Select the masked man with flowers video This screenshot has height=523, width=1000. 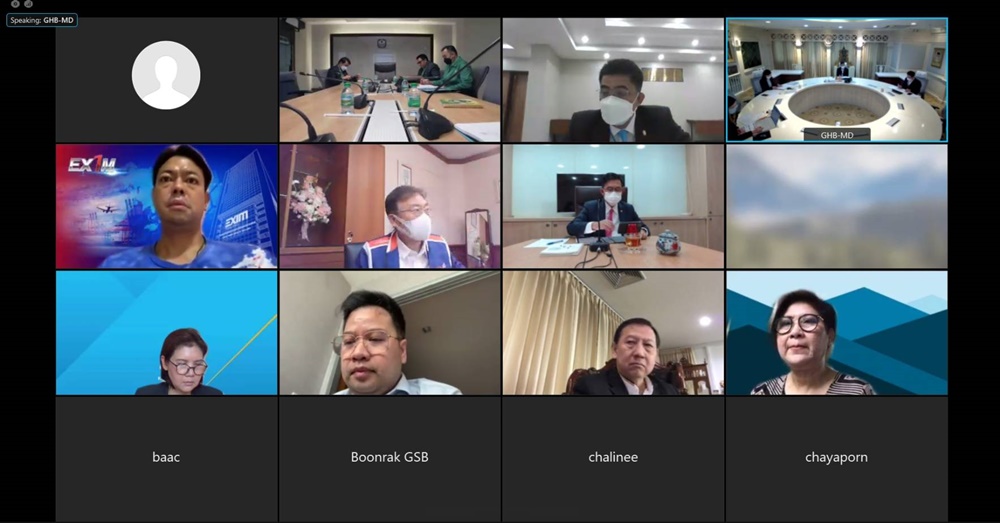pyautogui.click(x=390, y=206)
